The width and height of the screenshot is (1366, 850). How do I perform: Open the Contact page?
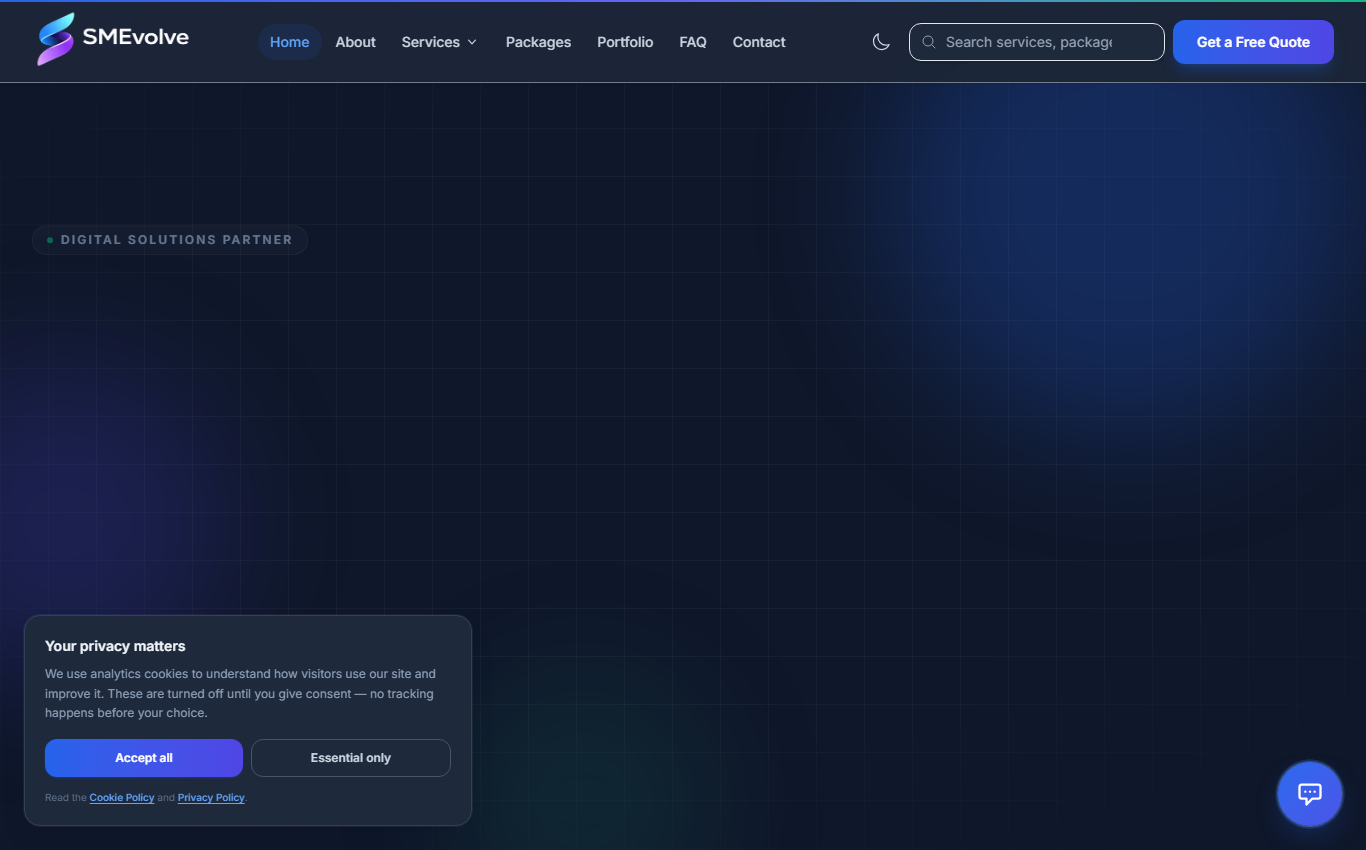pos(759,42)
